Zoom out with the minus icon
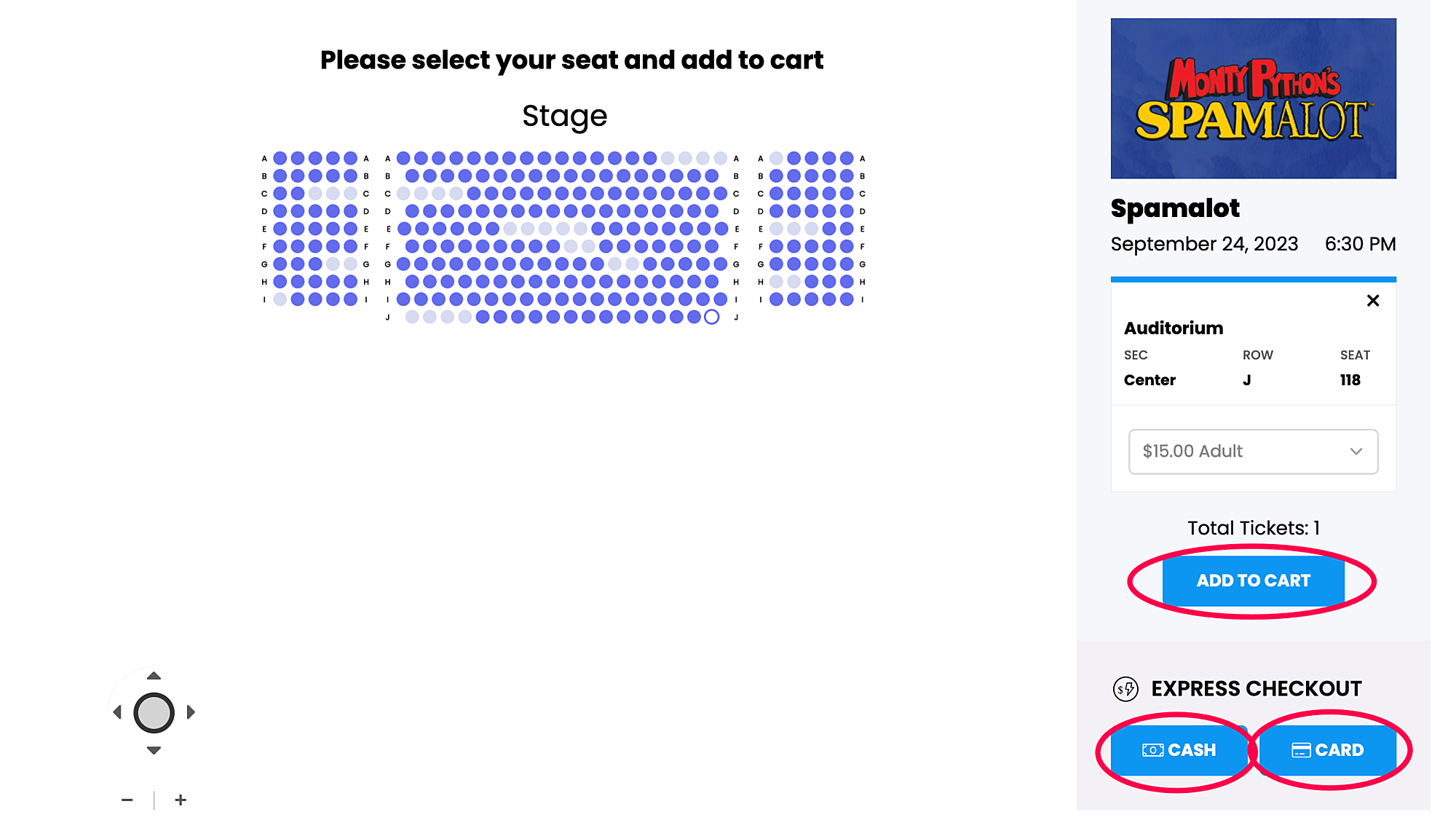The width and height of the screenshot is (1456, 820). click(x=127, y=800)
